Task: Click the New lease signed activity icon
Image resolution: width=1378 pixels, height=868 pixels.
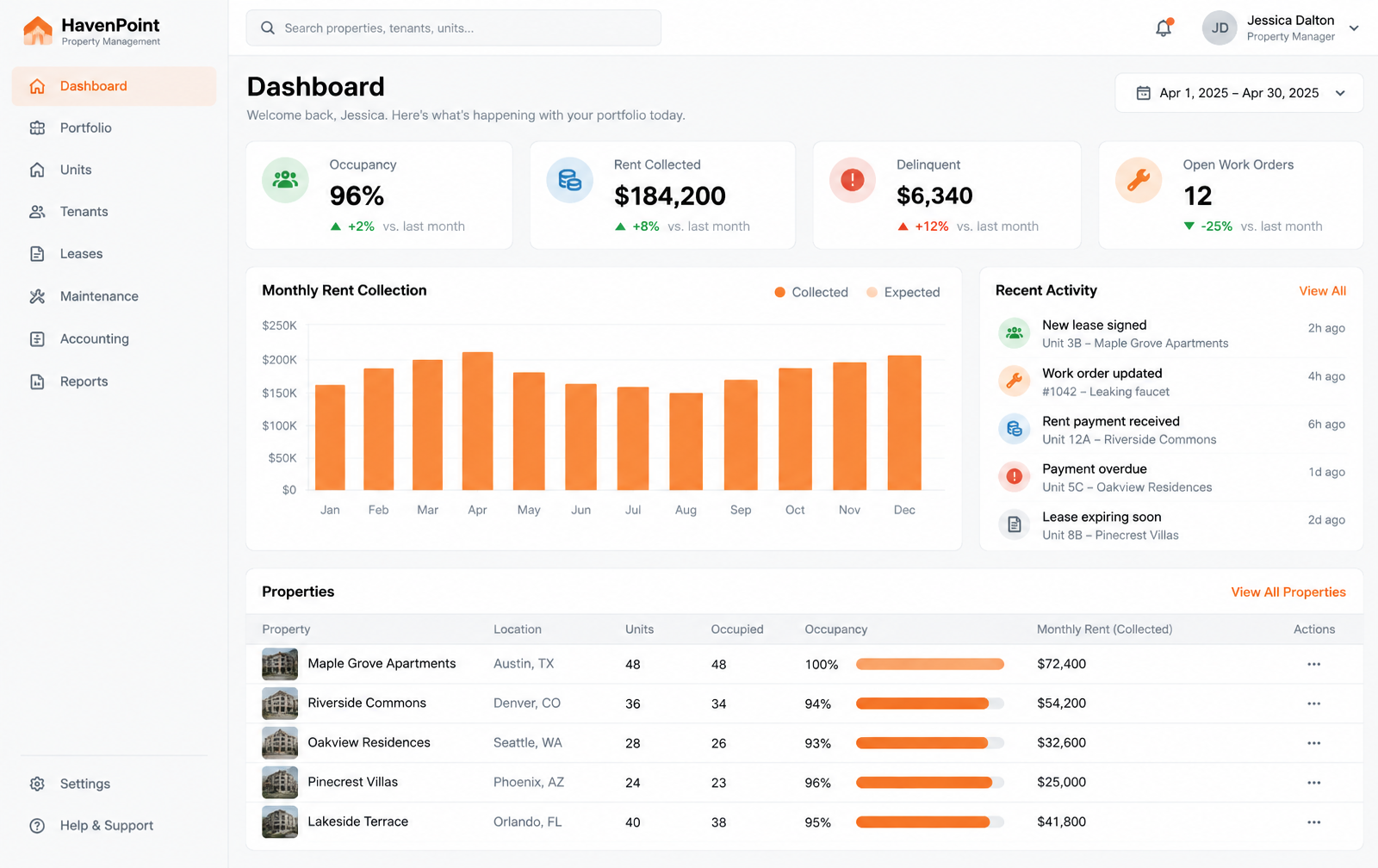Action: coord(1015,332)
